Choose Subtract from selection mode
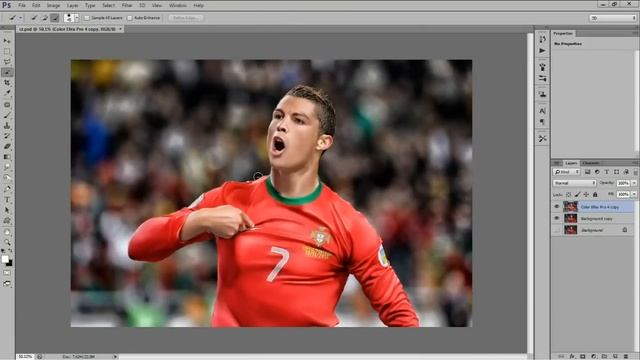Image resolution: width=640 pixels, height=360 pixels. [55, 18]
